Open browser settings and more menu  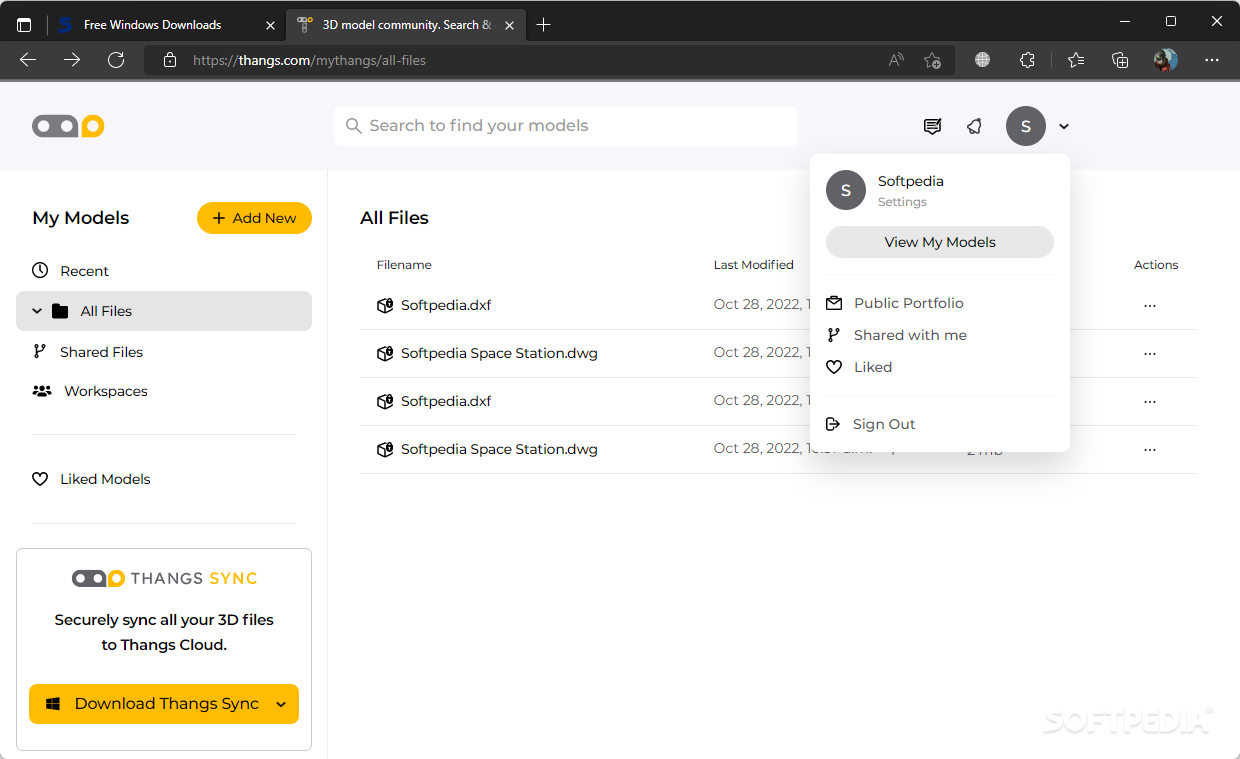point(1212,60)
